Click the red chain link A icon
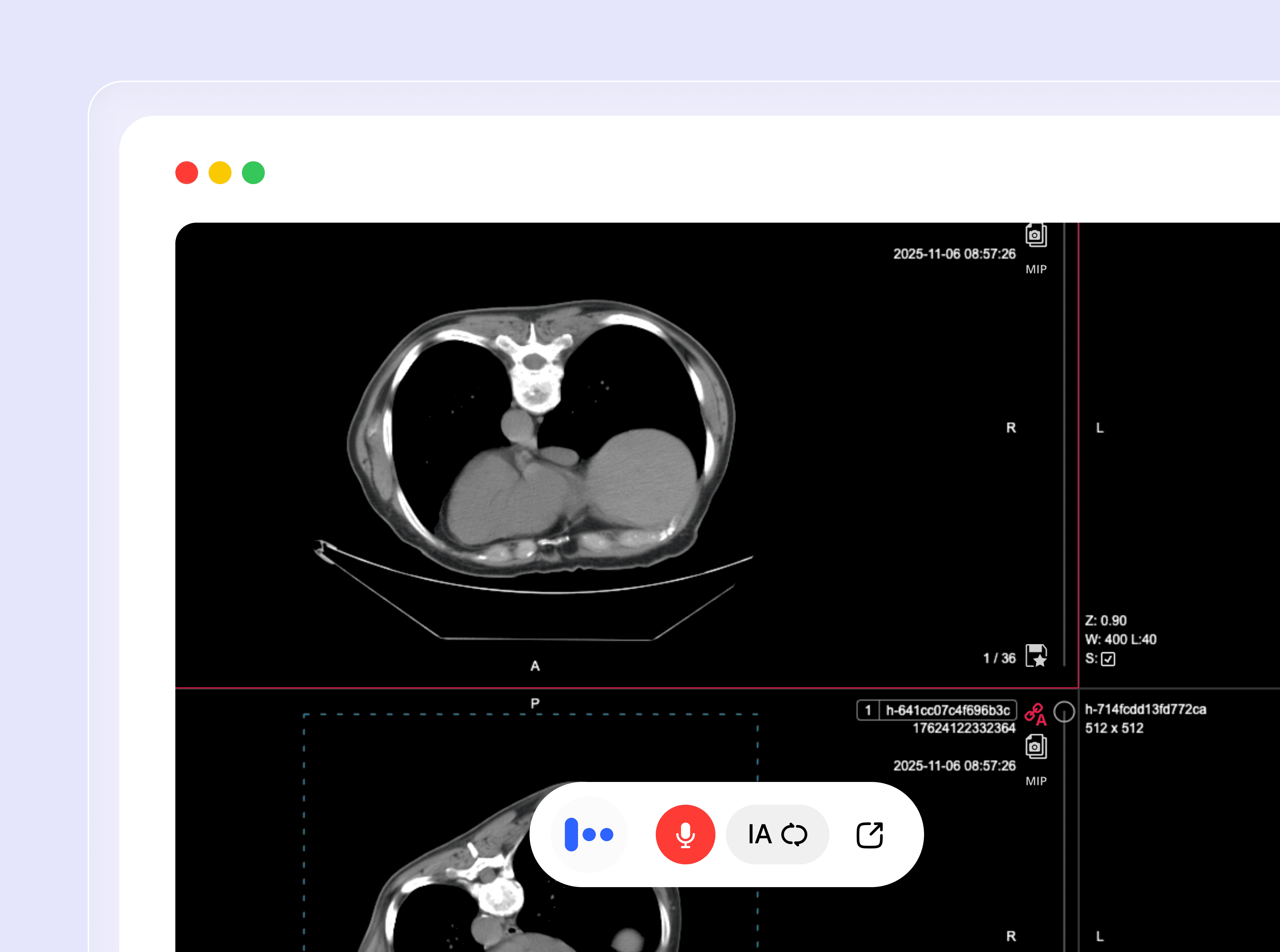 click(x=1035, y=714)
